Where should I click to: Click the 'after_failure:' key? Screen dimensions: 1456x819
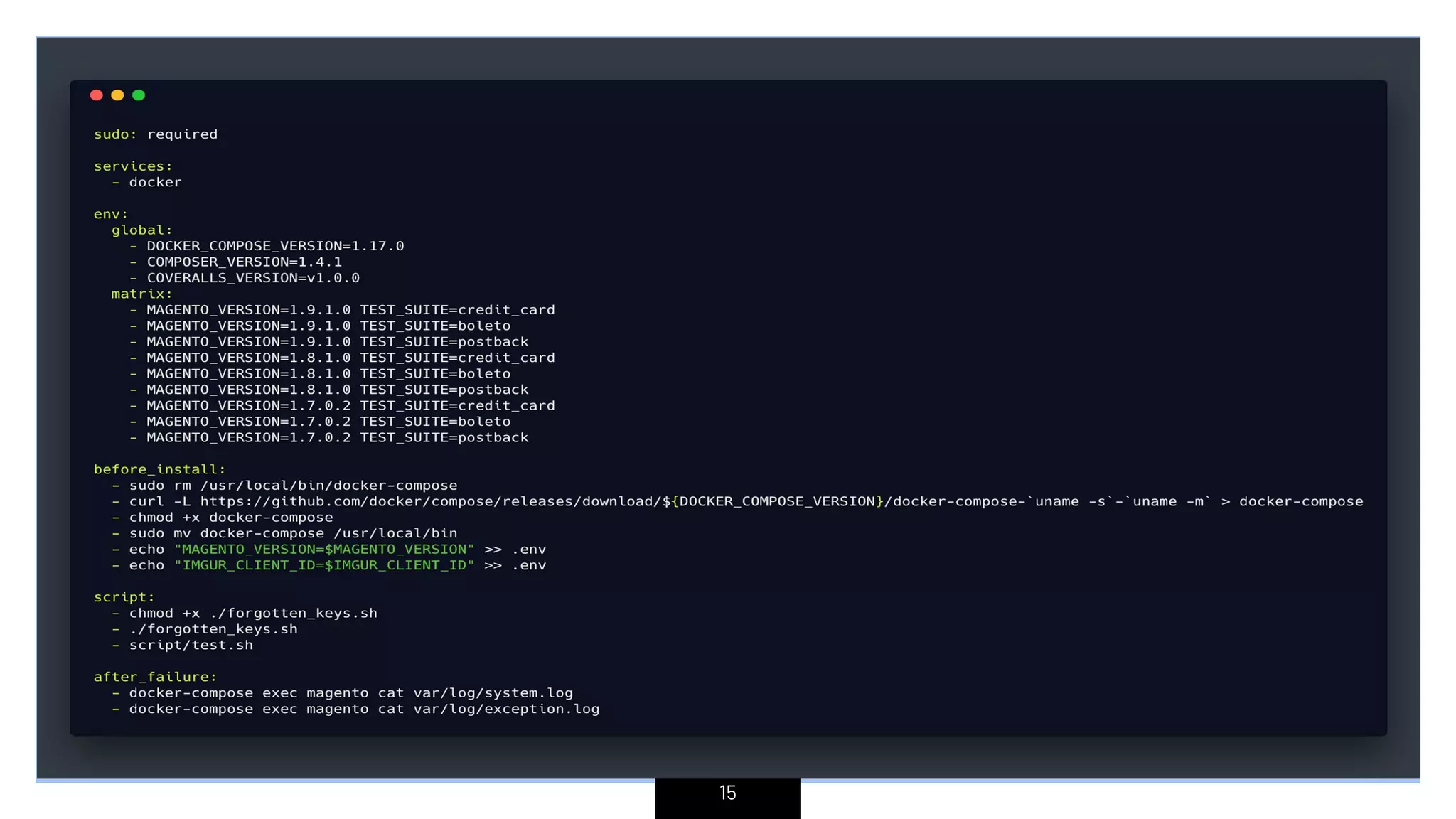[x=155, y=678]
